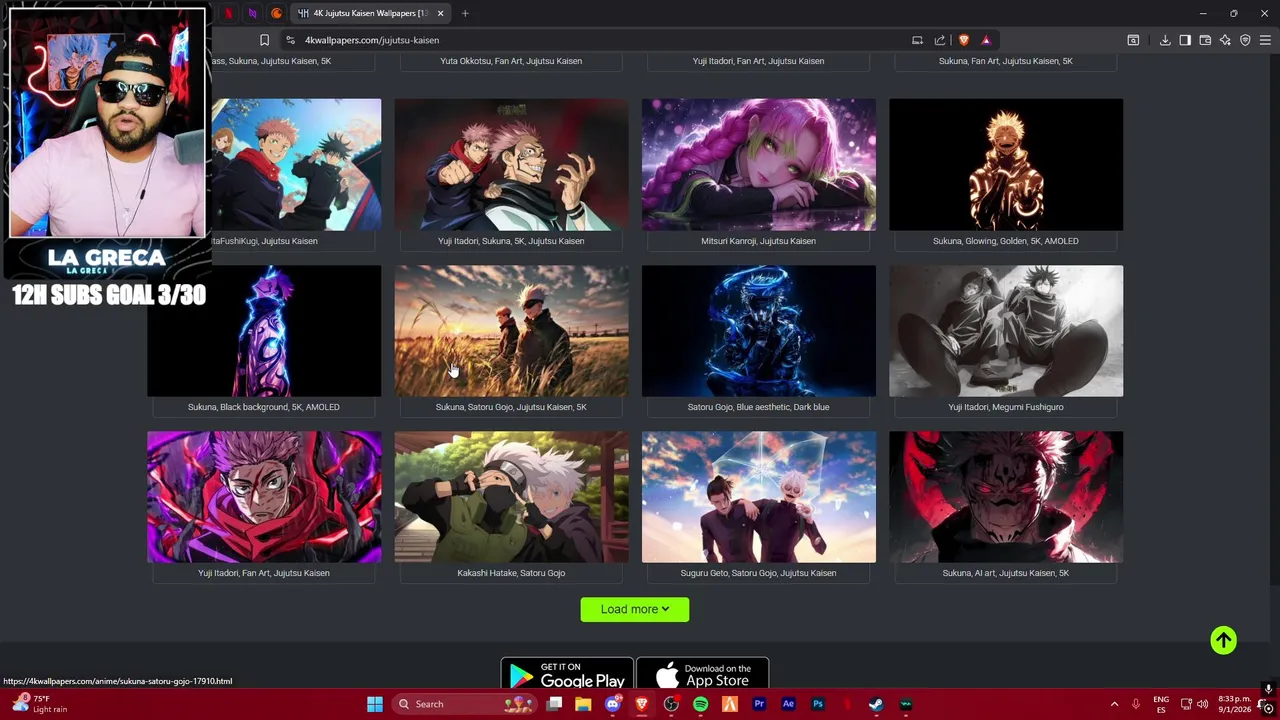Click the green scroll-to-top arrow button
Screen dimensions: 1280x720
[1223, 640]
